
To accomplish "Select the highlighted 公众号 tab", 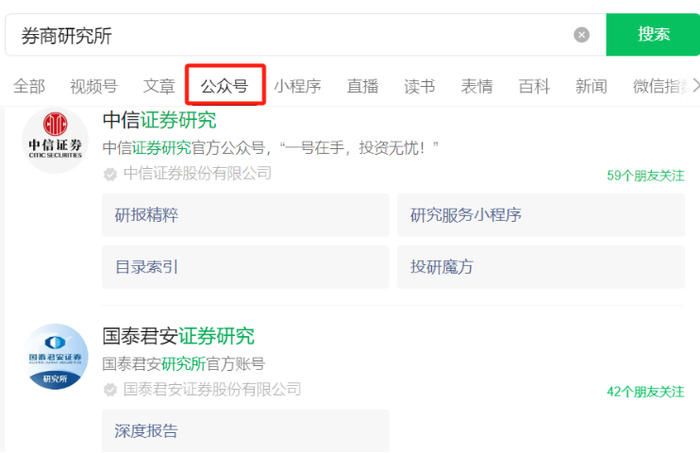I will click(225, 86).
